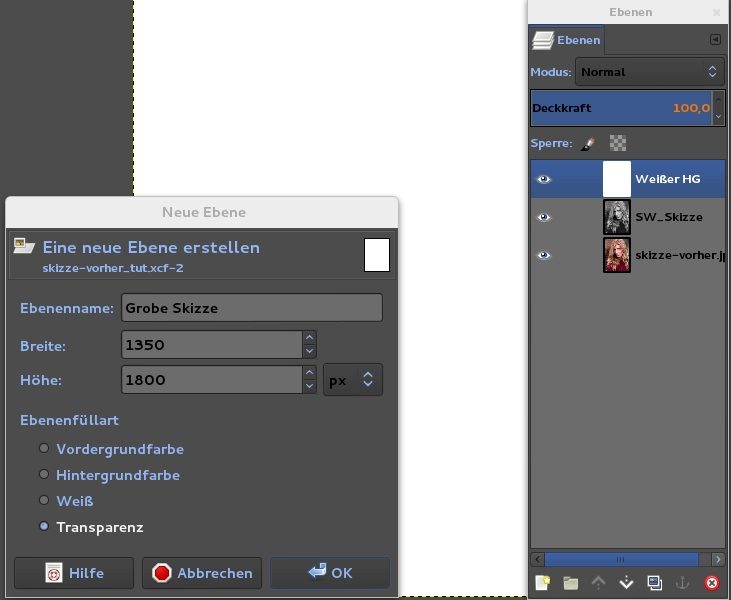Create a new layer from the bottom toolbar

click(x=543, y=582)
